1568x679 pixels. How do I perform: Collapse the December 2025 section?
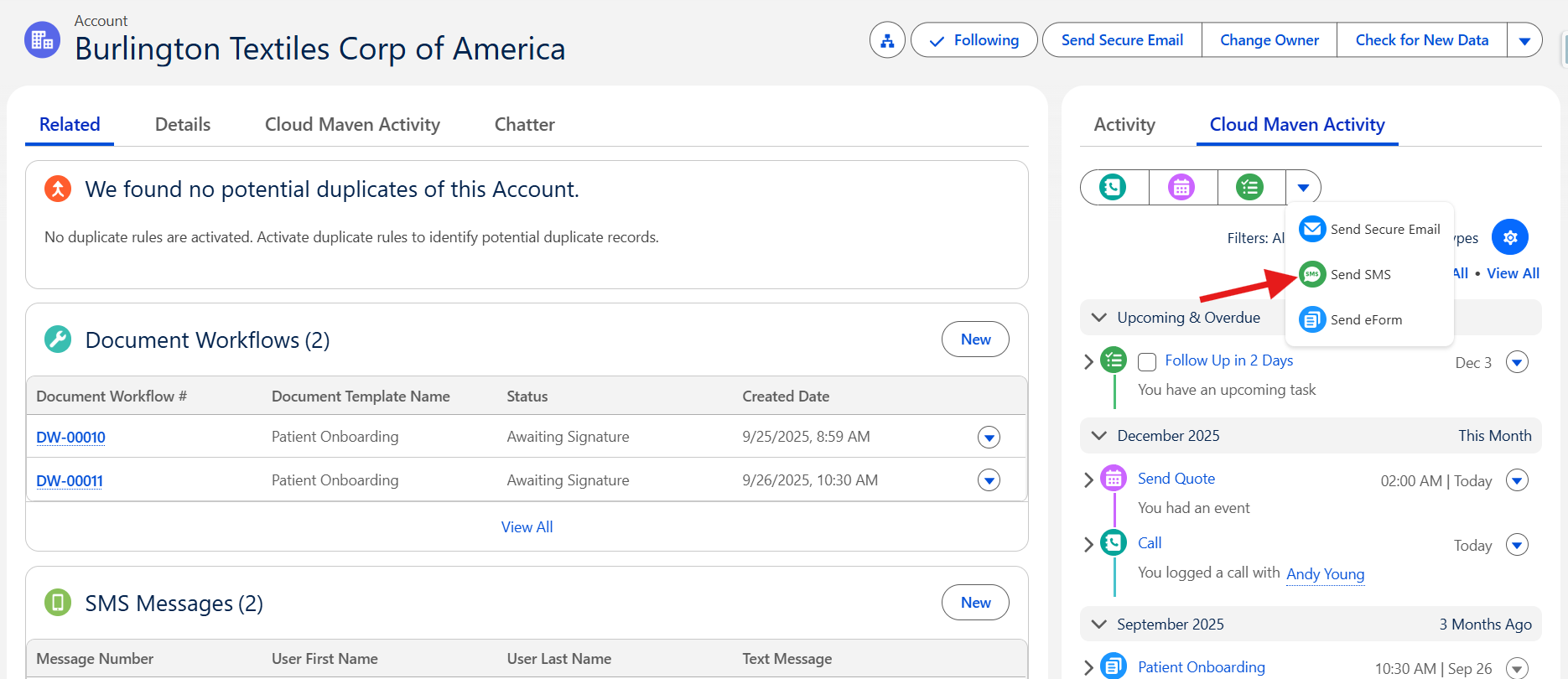1099,436
